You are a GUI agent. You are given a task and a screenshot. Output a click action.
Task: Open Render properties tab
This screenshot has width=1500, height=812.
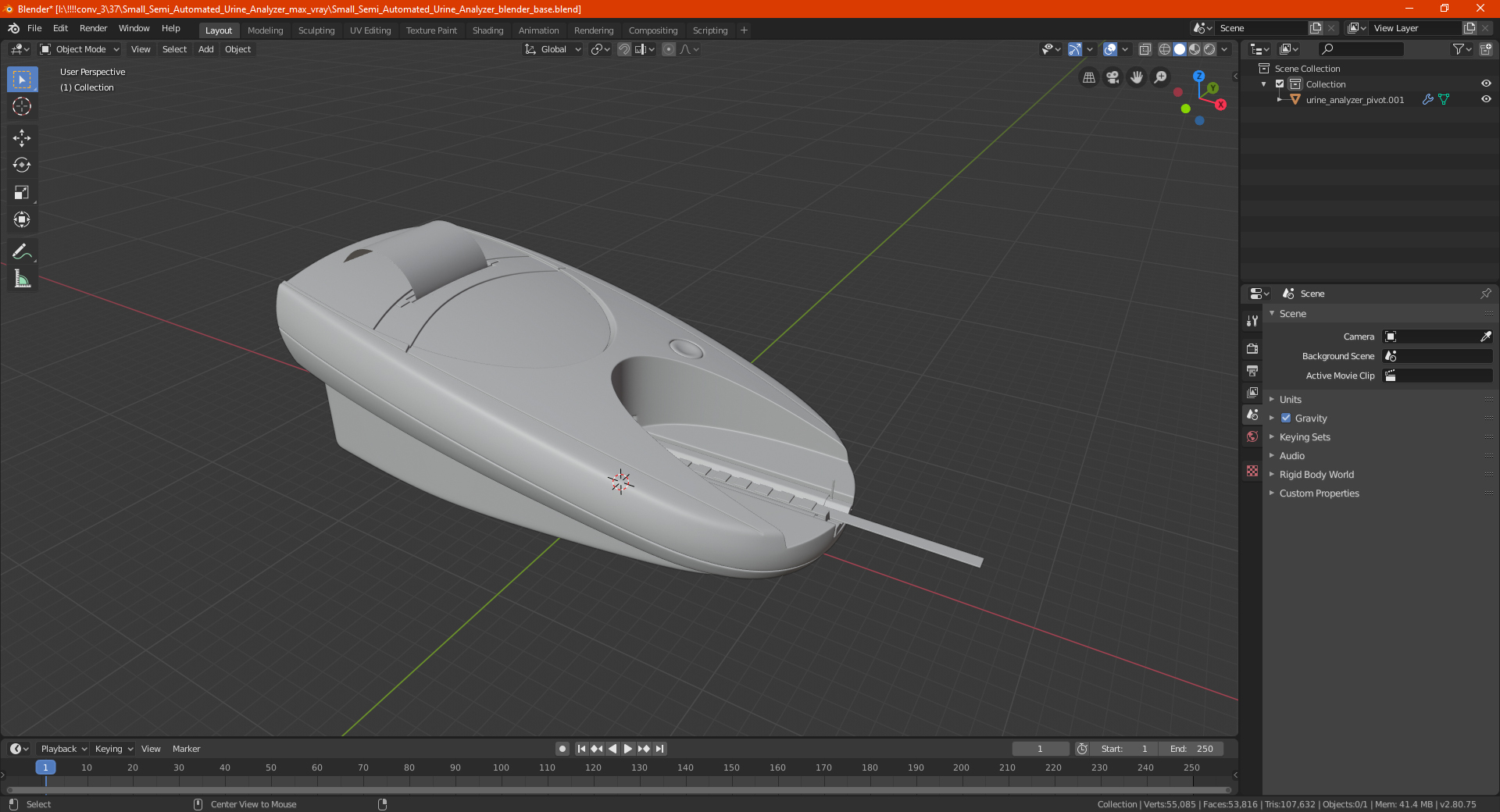[1252, 348]
